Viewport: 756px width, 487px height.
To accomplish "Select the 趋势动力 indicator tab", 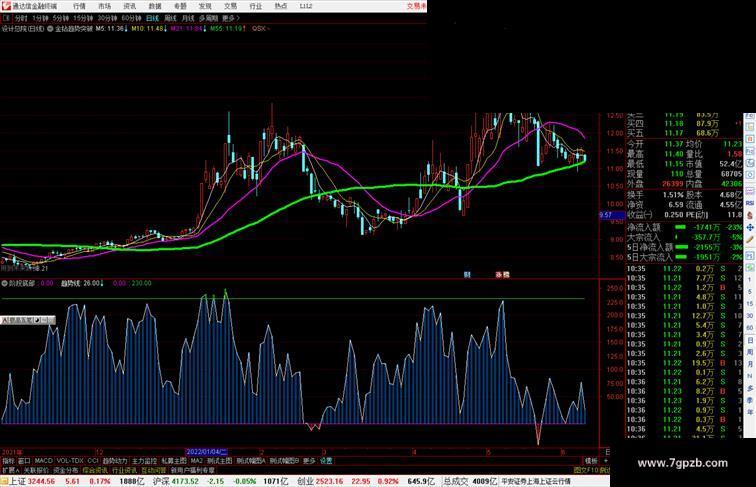I will click(115, 461).
